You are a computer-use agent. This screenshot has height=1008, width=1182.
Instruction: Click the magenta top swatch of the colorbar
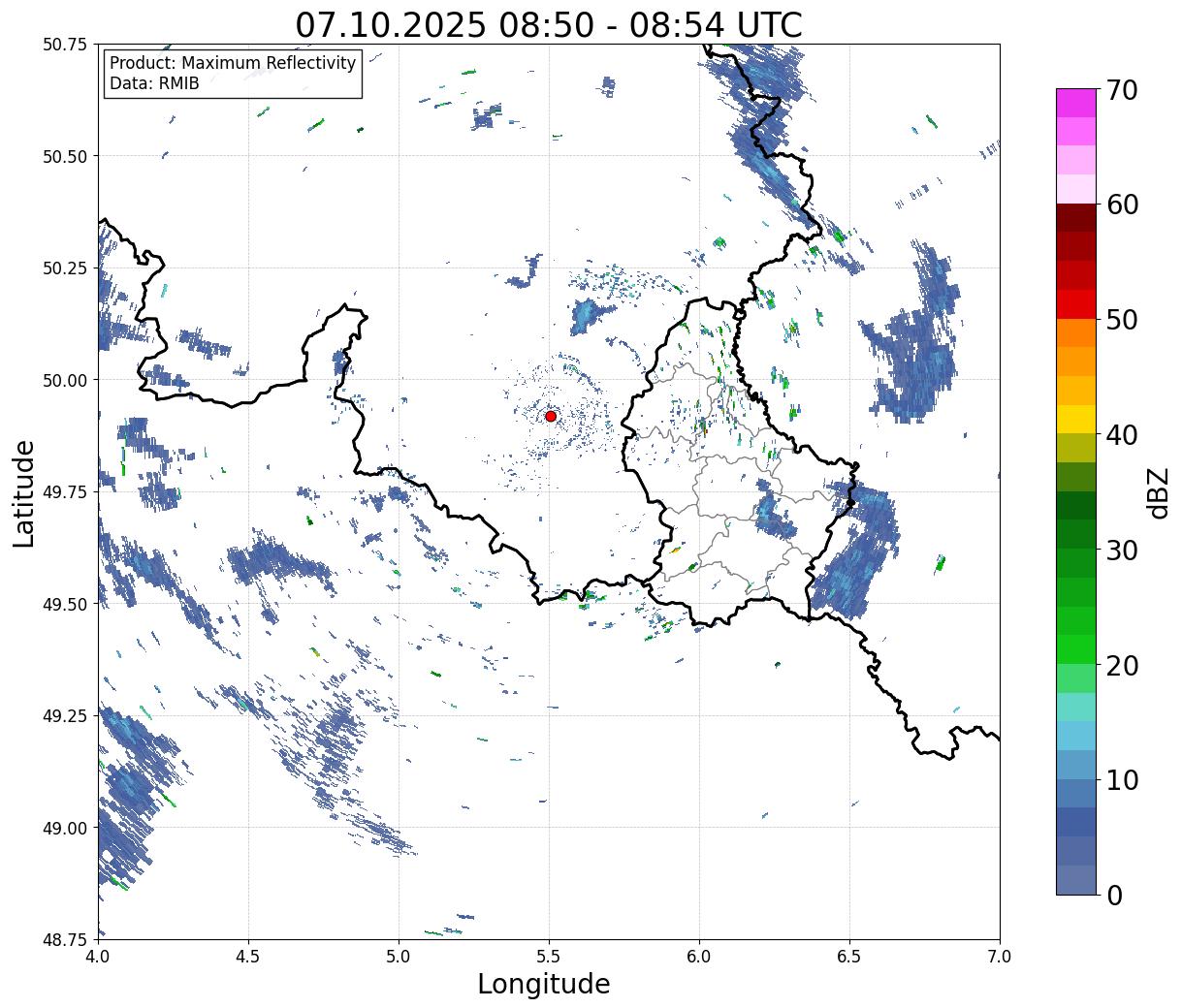pos(1076,103)
